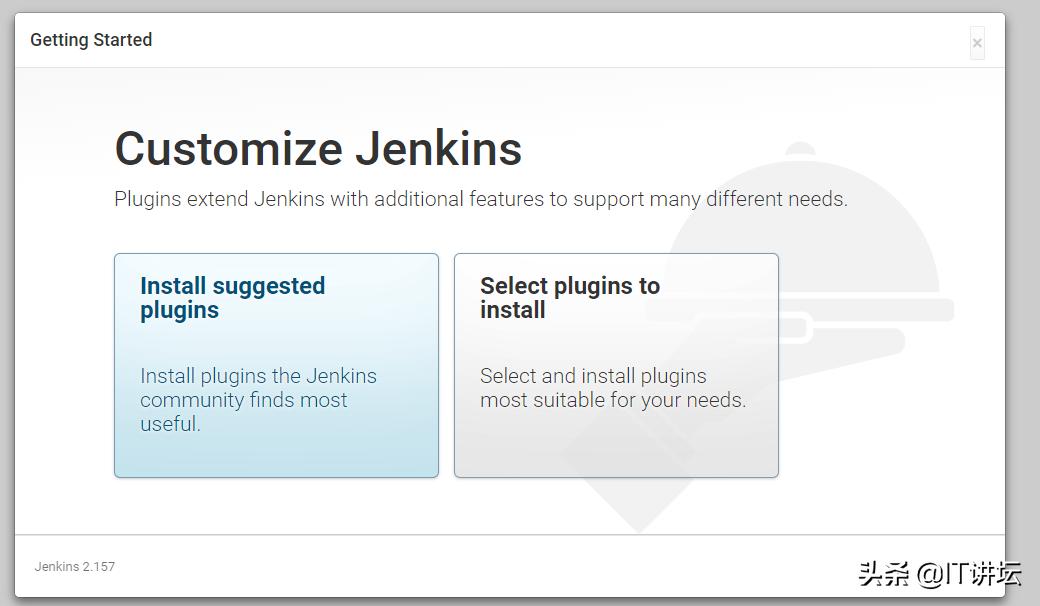Close the Getting Started dialog

pos(977,43)
